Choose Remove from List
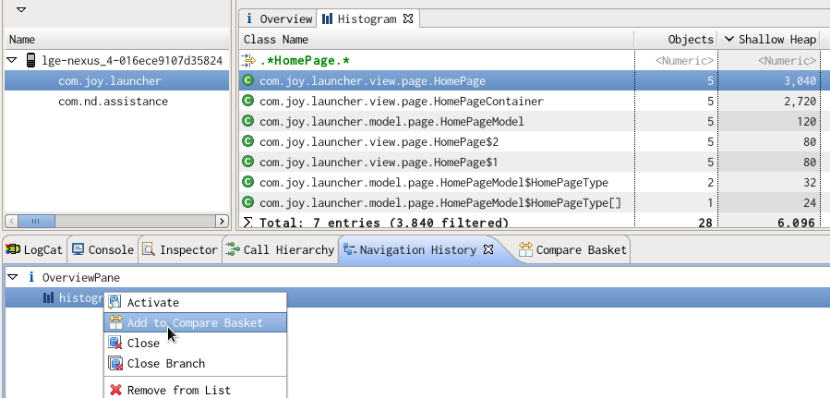 195,390
